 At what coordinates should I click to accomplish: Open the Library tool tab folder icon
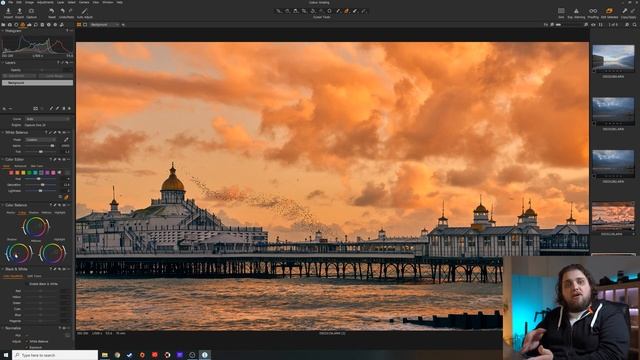tap(3, 24)
